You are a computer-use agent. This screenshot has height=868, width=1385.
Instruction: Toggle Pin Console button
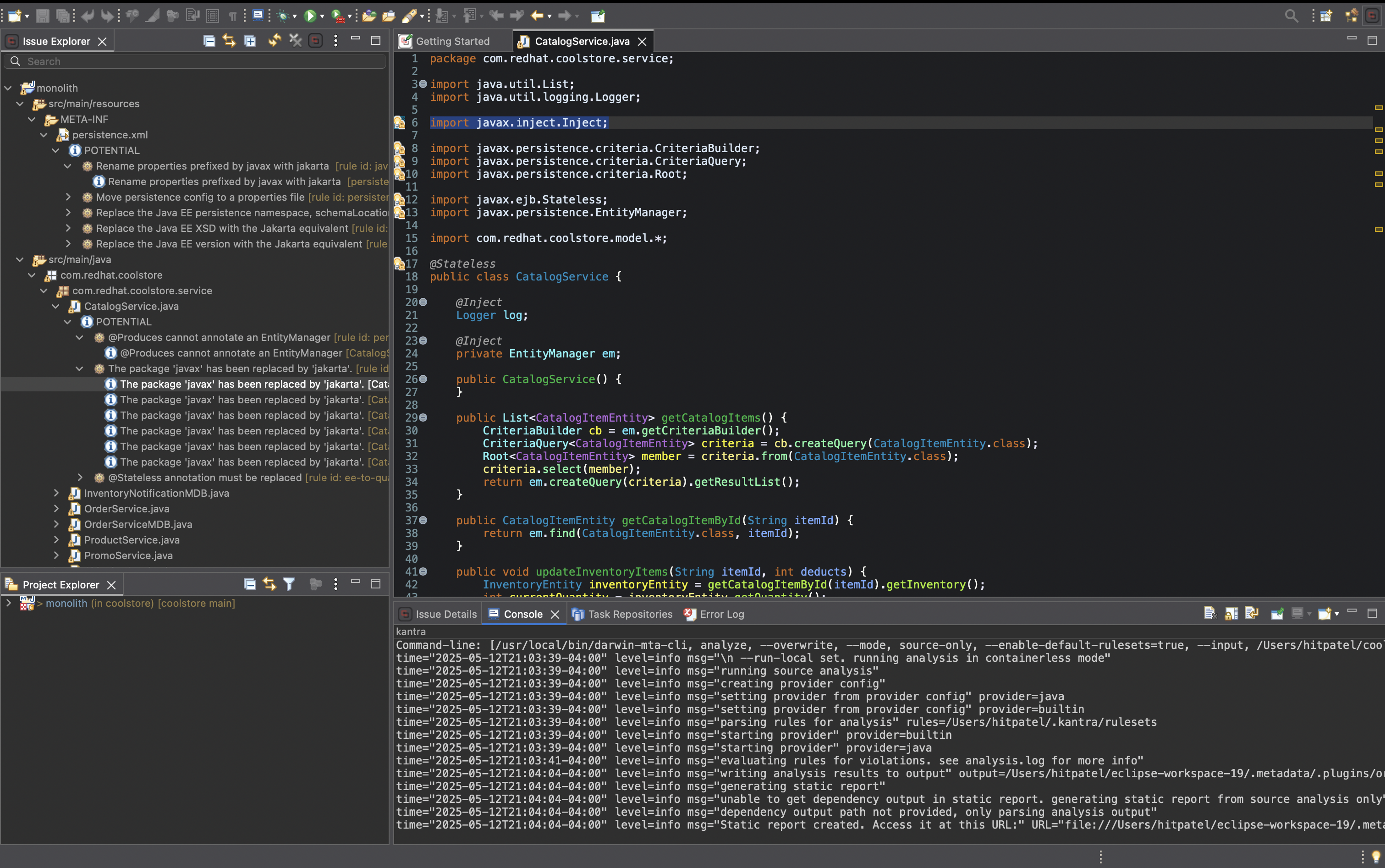[x=1277, y=613]
